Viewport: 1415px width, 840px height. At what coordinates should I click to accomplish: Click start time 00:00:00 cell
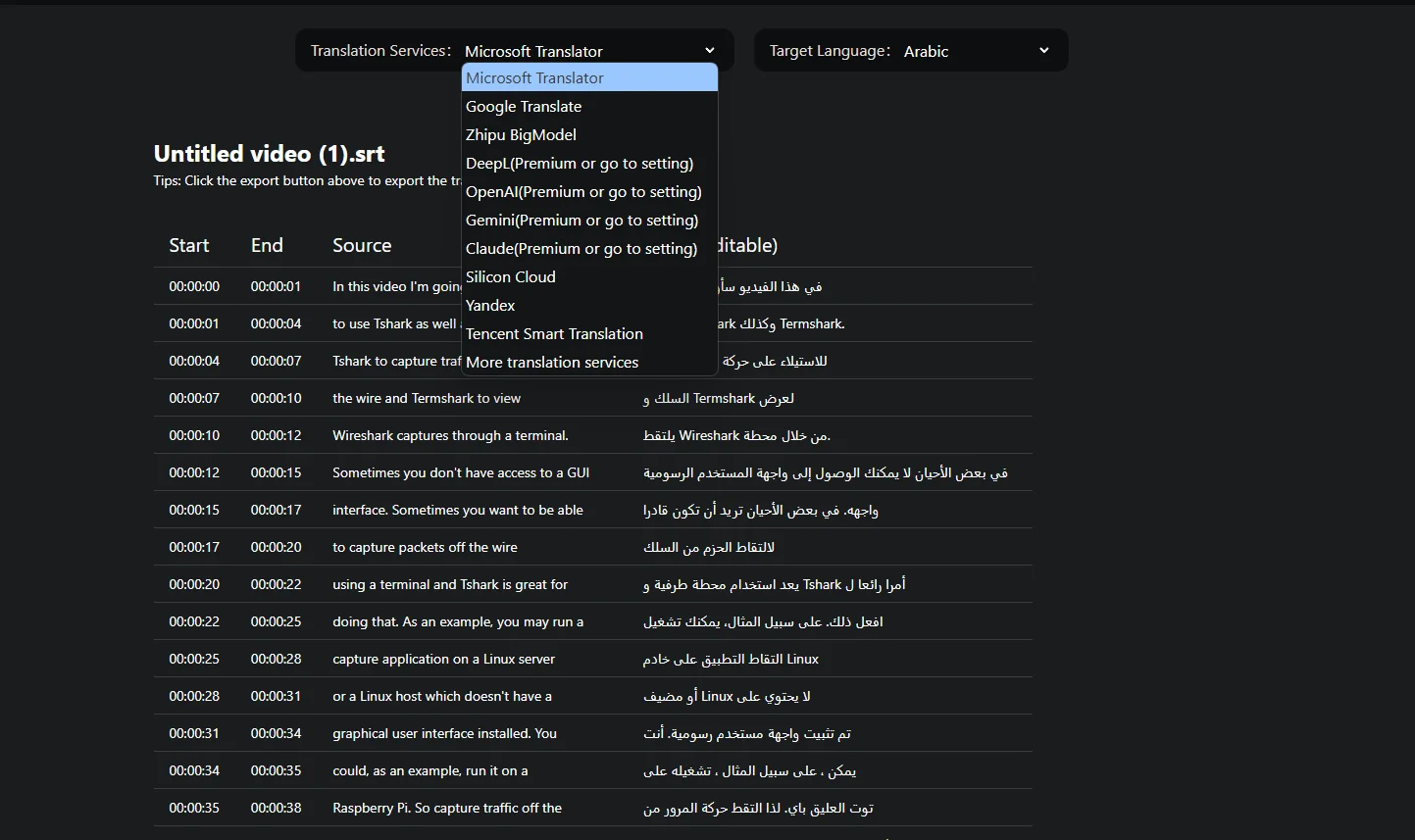pos(194,286)
